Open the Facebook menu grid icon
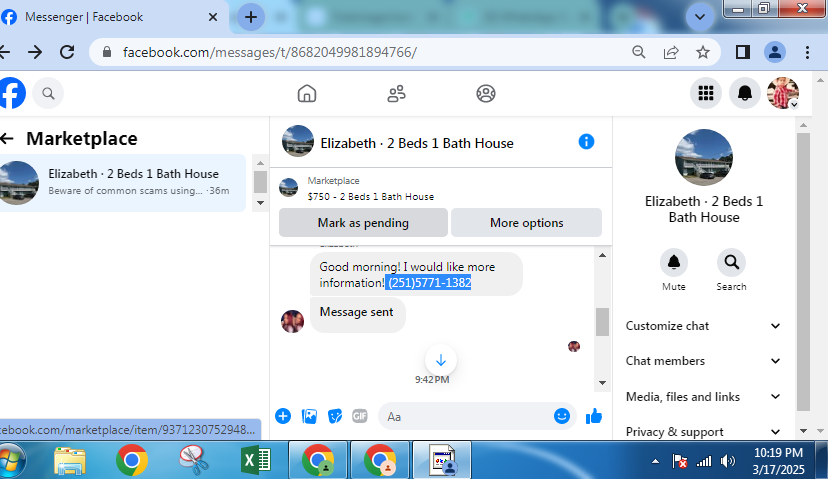Viewport: 828px width, 479px height. [706, 93]
